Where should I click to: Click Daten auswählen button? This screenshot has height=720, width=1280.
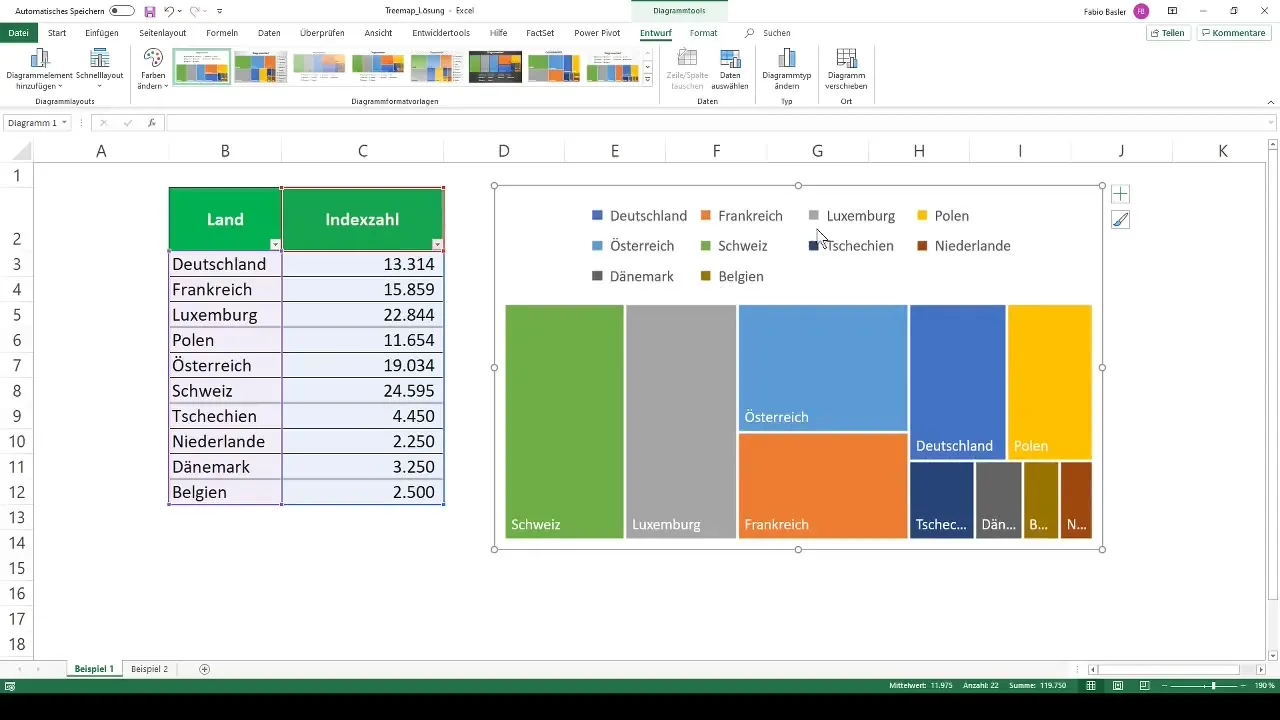pyautogui.click(x=730, y=70)
